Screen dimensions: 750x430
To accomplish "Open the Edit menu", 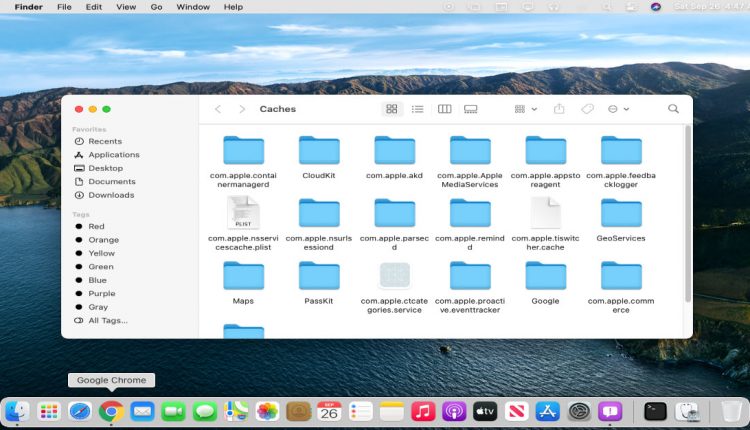I will [x=94, y=7].
